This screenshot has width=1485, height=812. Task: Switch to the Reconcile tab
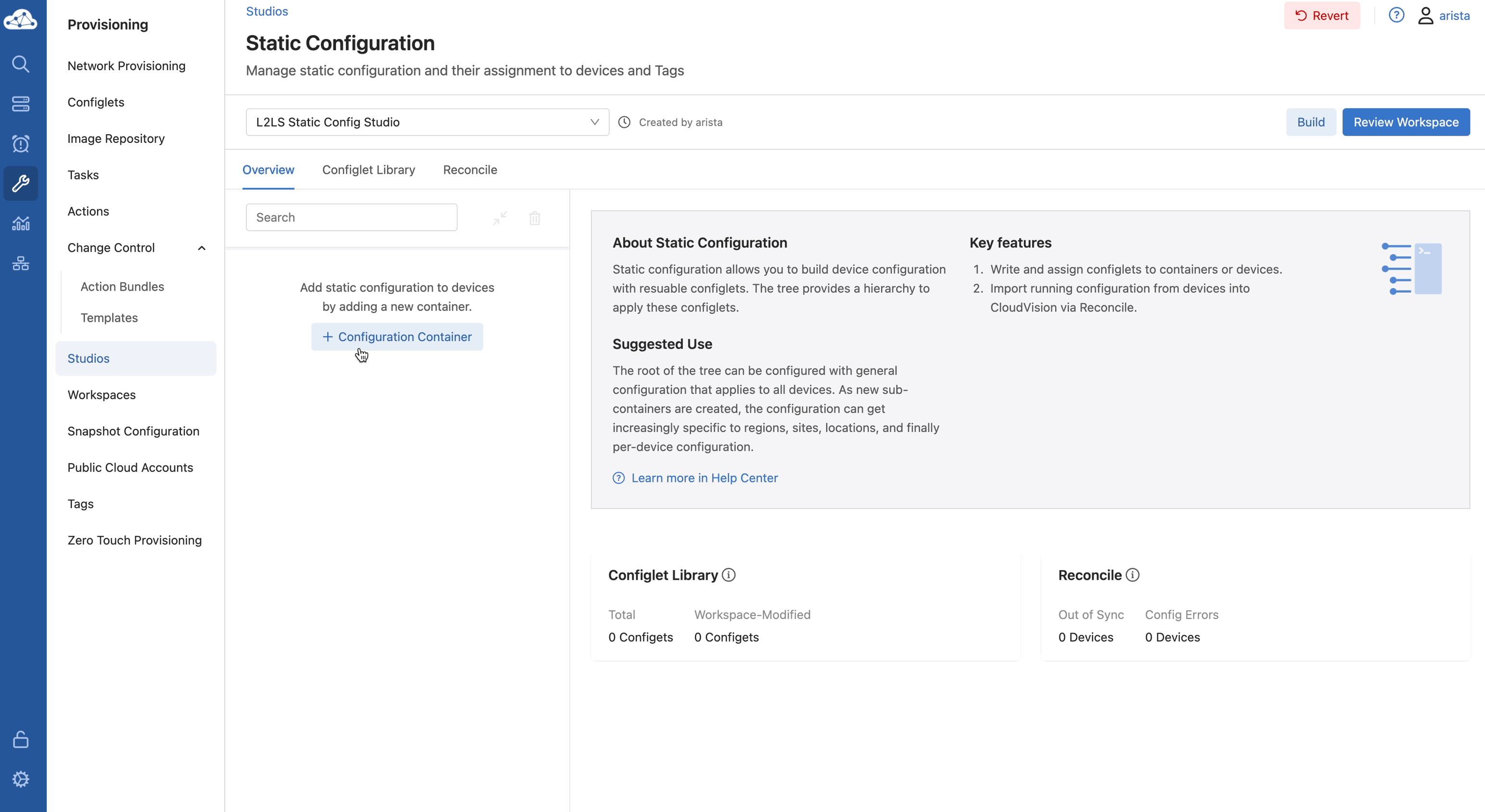(x=470, y=170)
